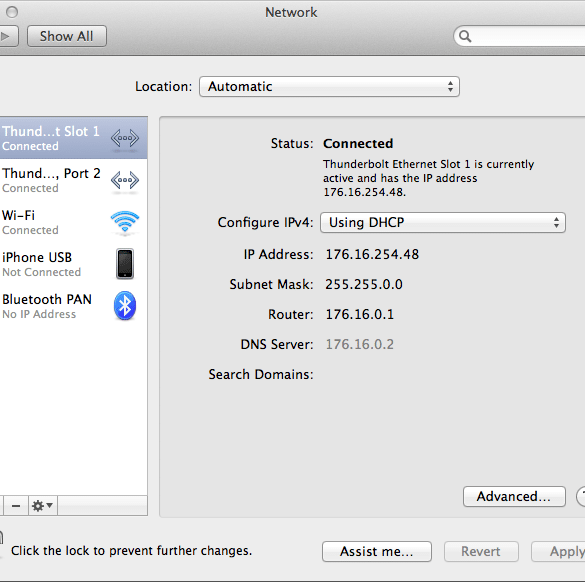This screenshot has width=585, height=582.
Task: Remove service with minus button
Action: 16,506
